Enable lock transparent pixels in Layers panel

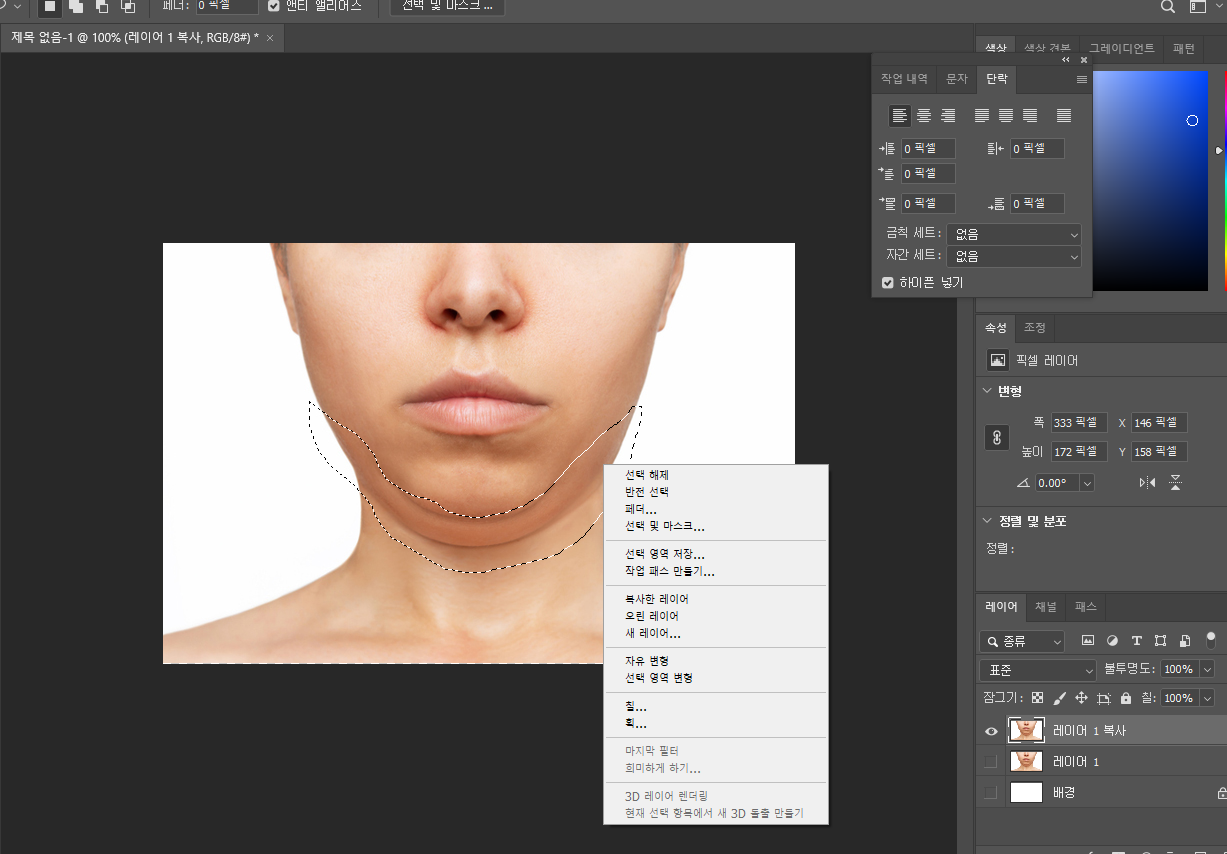1037,697
